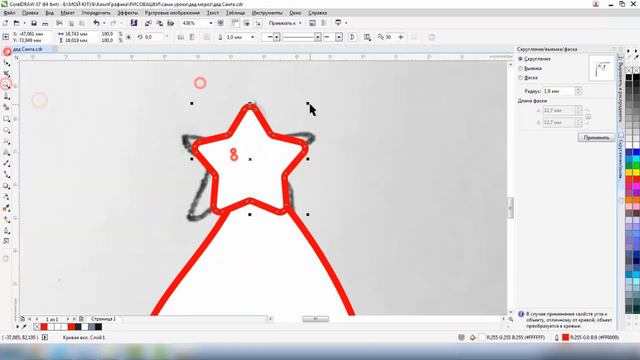This screenshot has height=360, width=640.
Task: Click outline color red swatch in status bar
Action: 565,337
